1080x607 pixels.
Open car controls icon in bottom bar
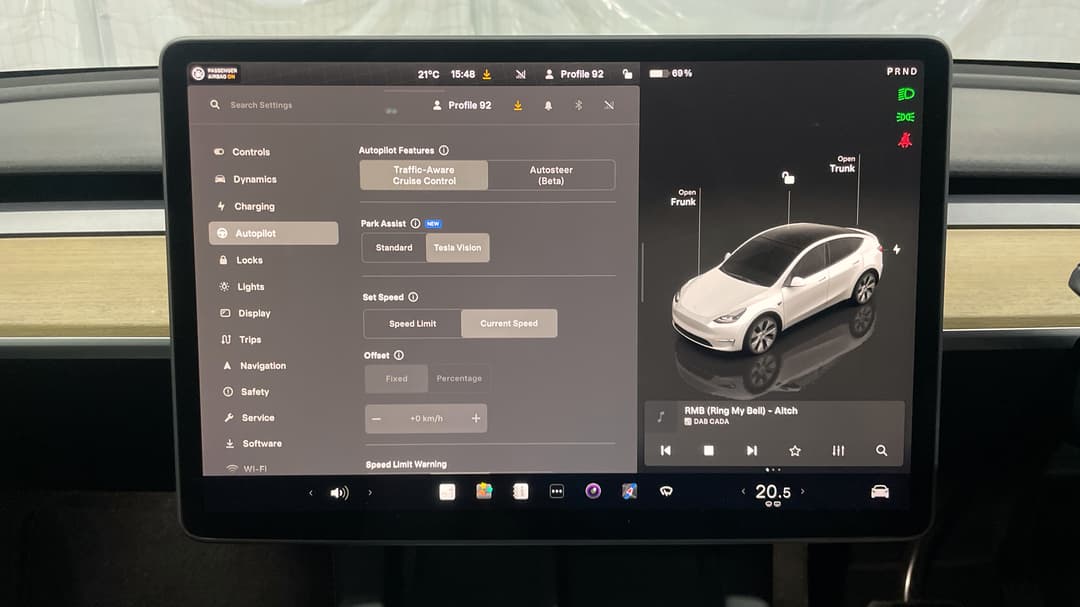coord(880,491)
